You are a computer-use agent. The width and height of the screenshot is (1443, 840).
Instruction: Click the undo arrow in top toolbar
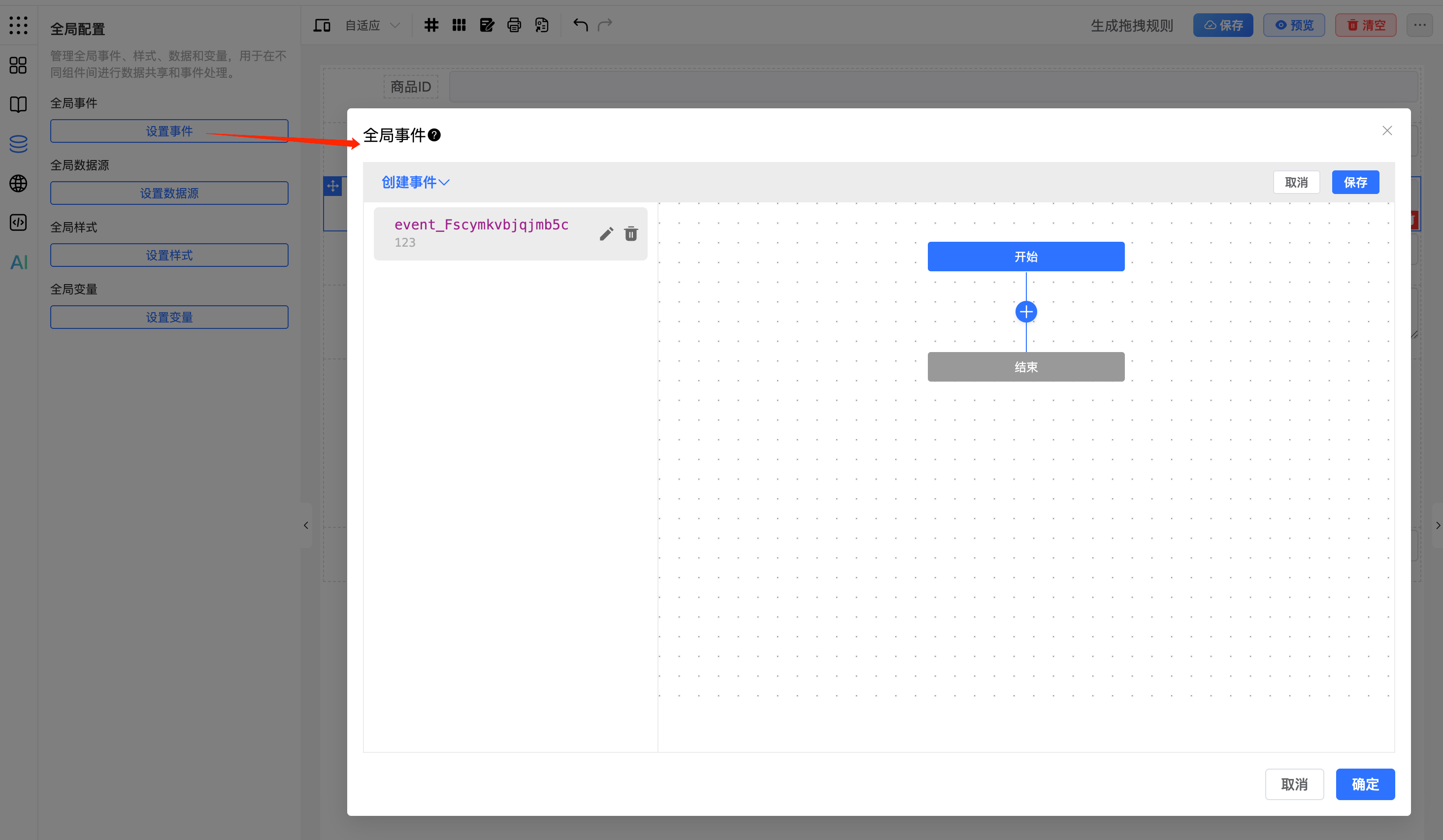pos(580,25)
